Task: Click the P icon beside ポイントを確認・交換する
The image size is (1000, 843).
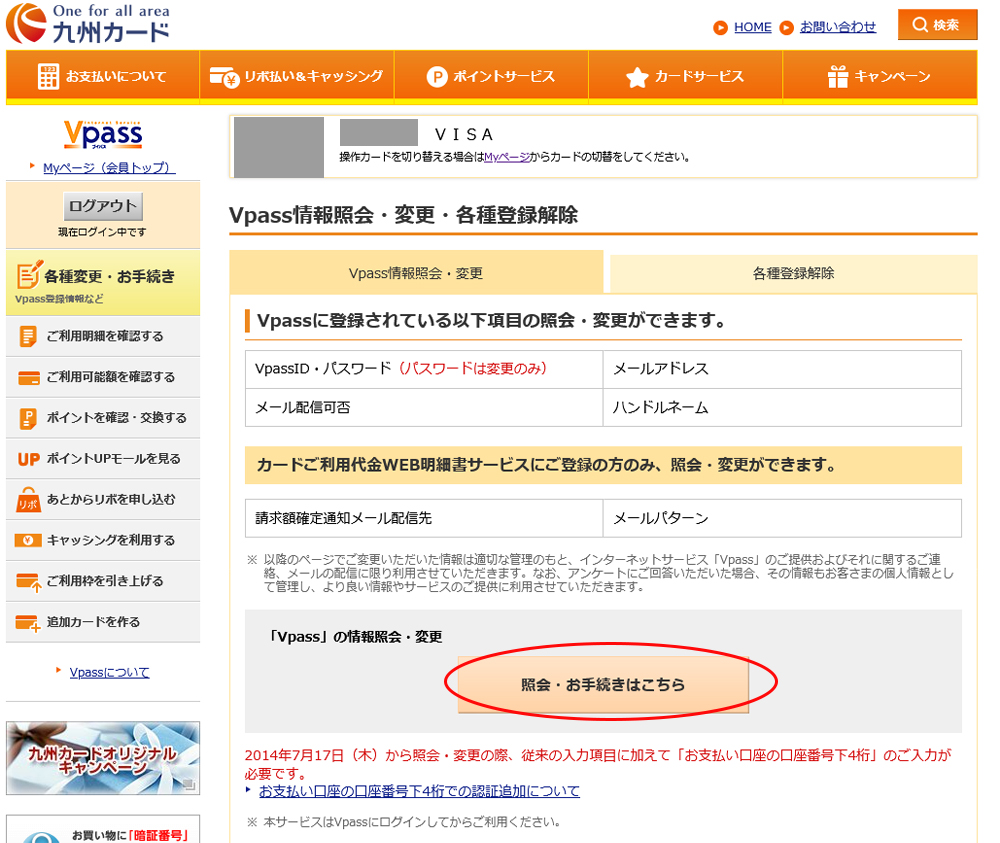Action: 28,418
